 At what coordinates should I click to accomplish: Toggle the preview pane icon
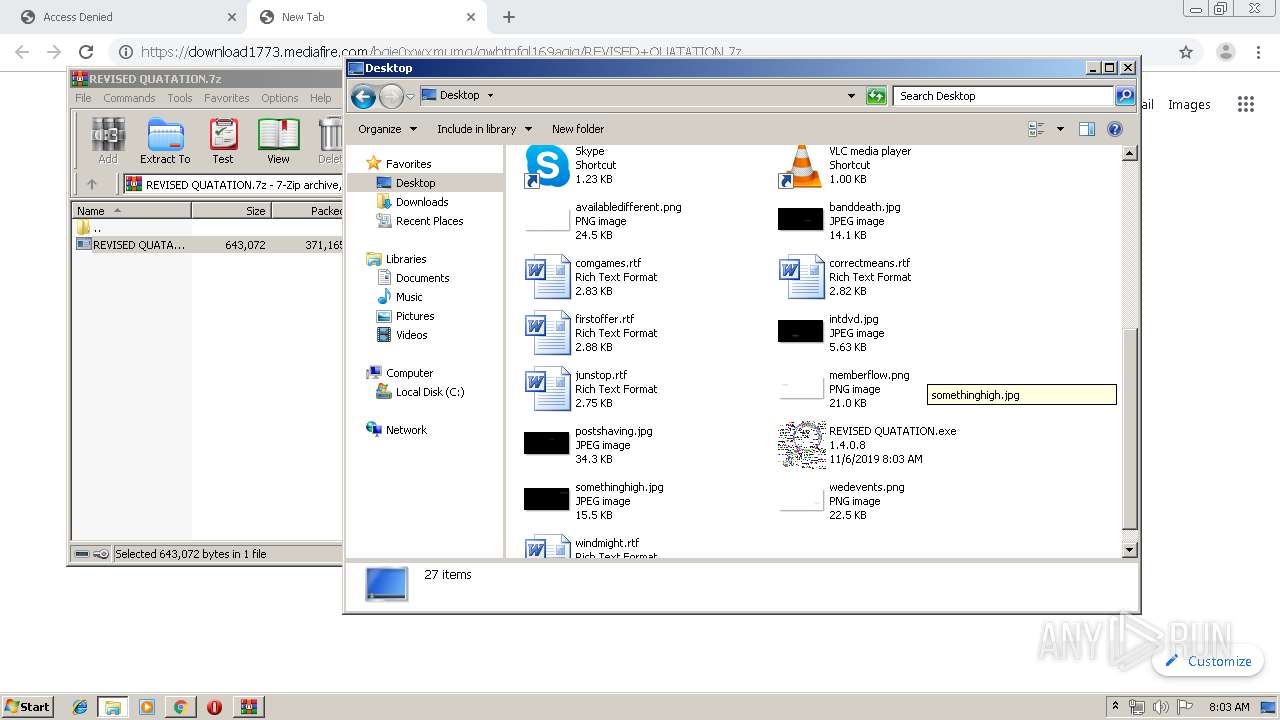[x=1087, y=129]
